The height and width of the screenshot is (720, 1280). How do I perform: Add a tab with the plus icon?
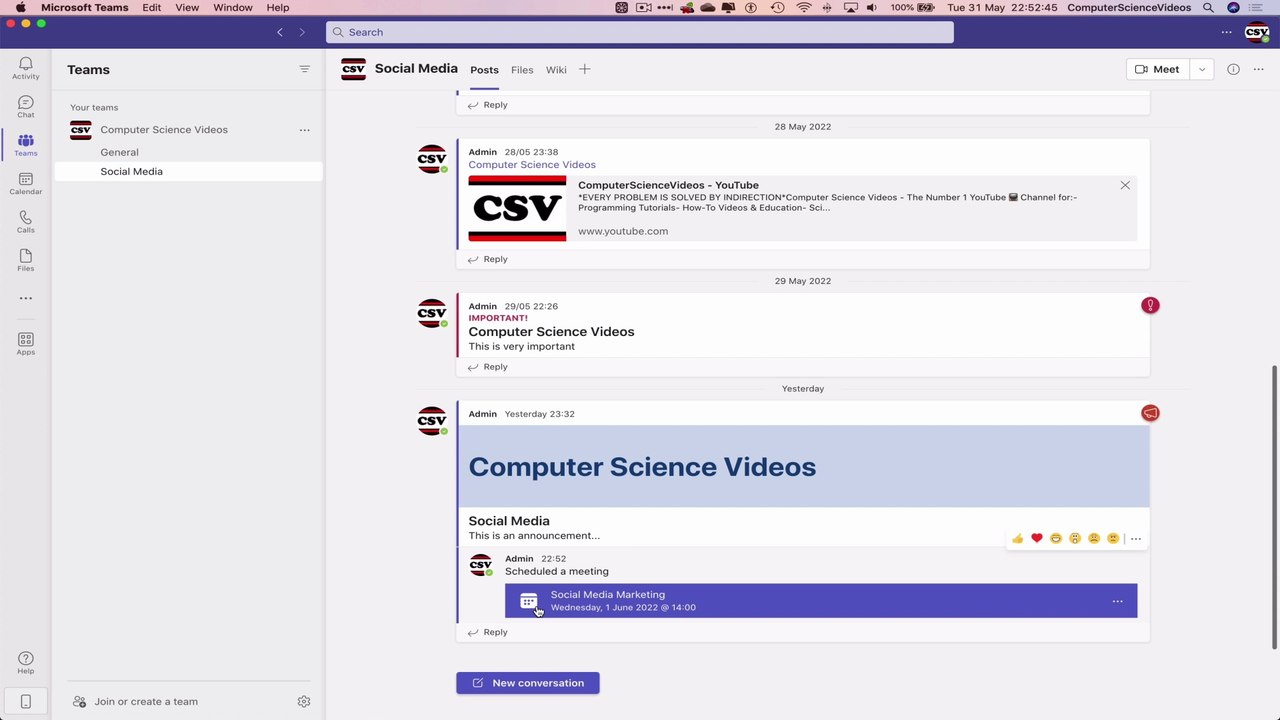(x=585, y=69)
